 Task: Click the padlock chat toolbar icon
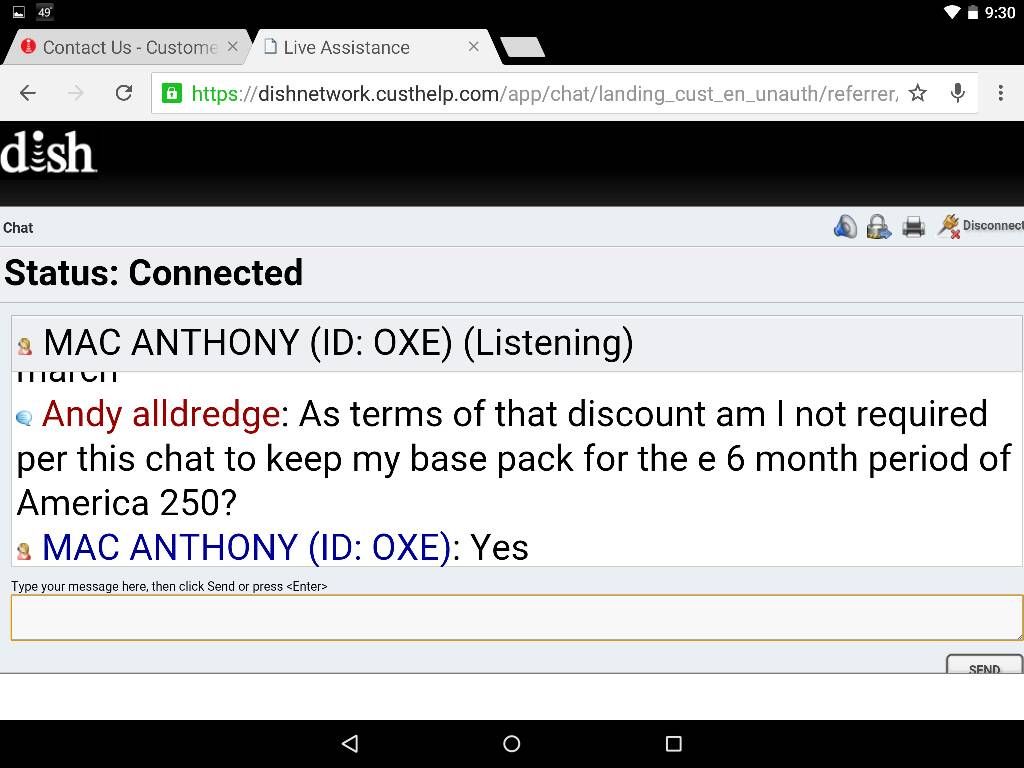[x=878, y=227]
